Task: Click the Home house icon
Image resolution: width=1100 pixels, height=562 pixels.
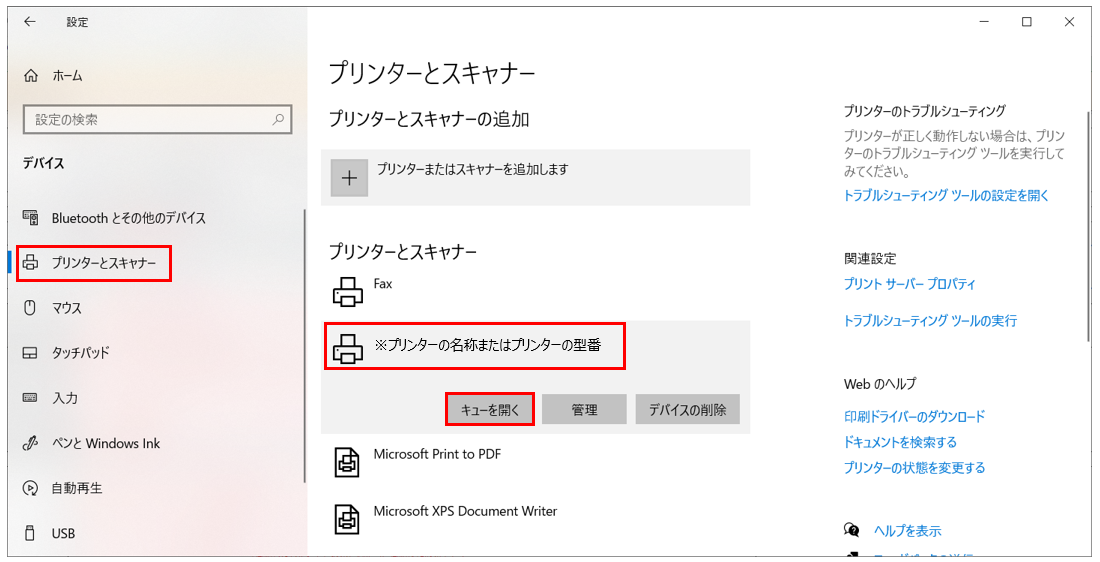Action: click(x=31, y=76)
